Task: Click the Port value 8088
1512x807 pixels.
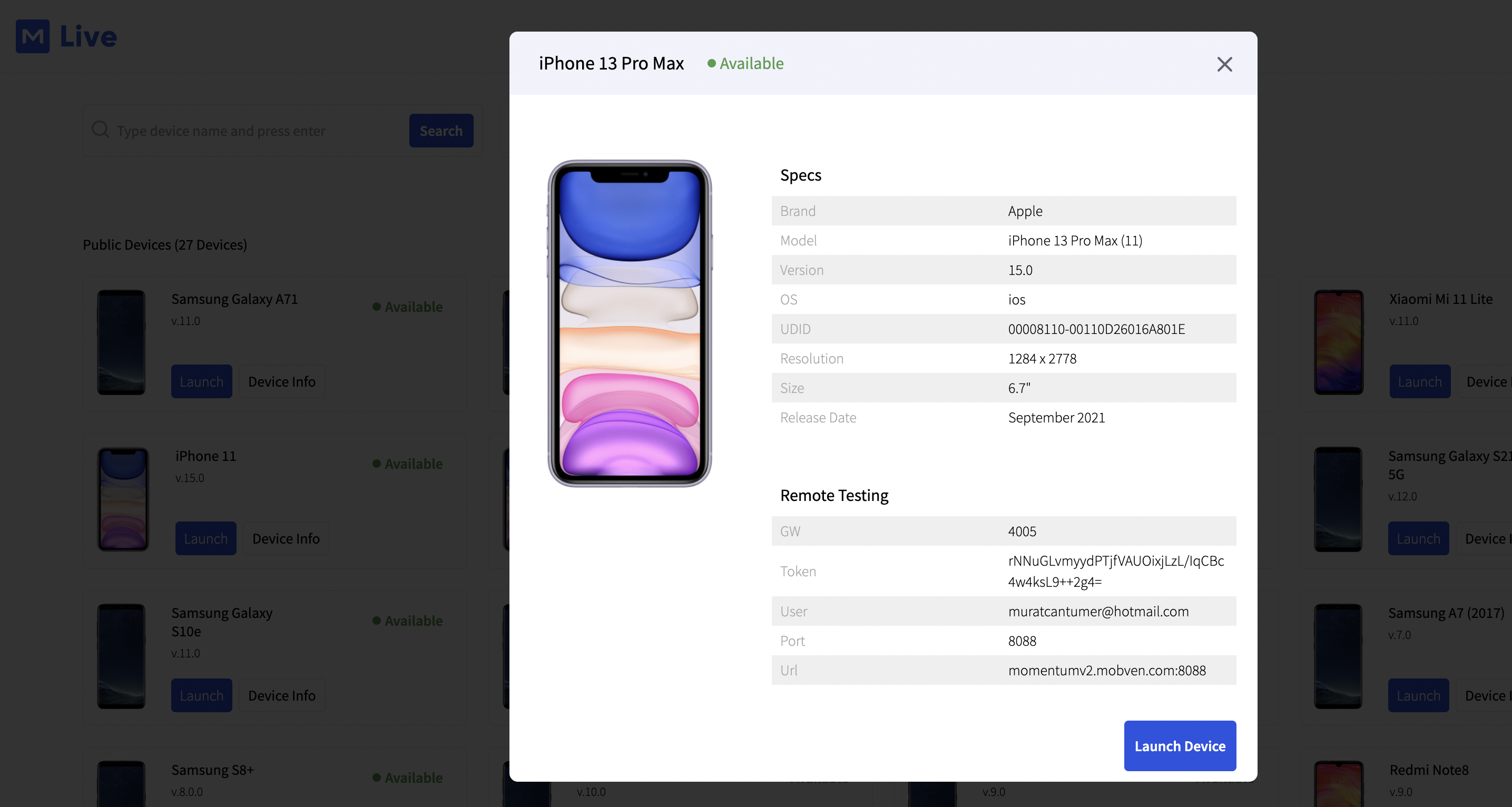Action: [x=1022, y=641]
